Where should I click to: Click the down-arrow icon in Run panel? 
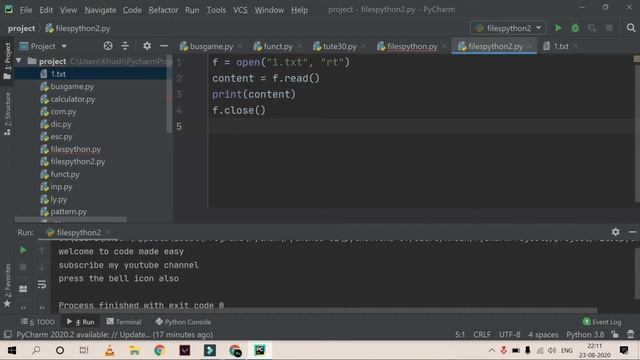click(42, 267)
